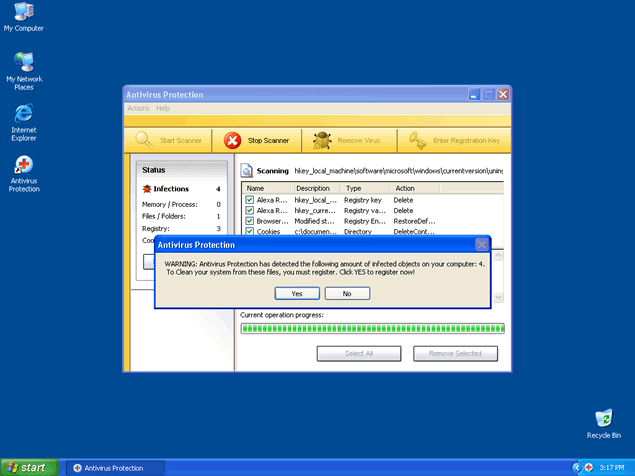Click Yes in the warning dialog
The width and height of the screenshot is (635, 476).
point(297,293)
